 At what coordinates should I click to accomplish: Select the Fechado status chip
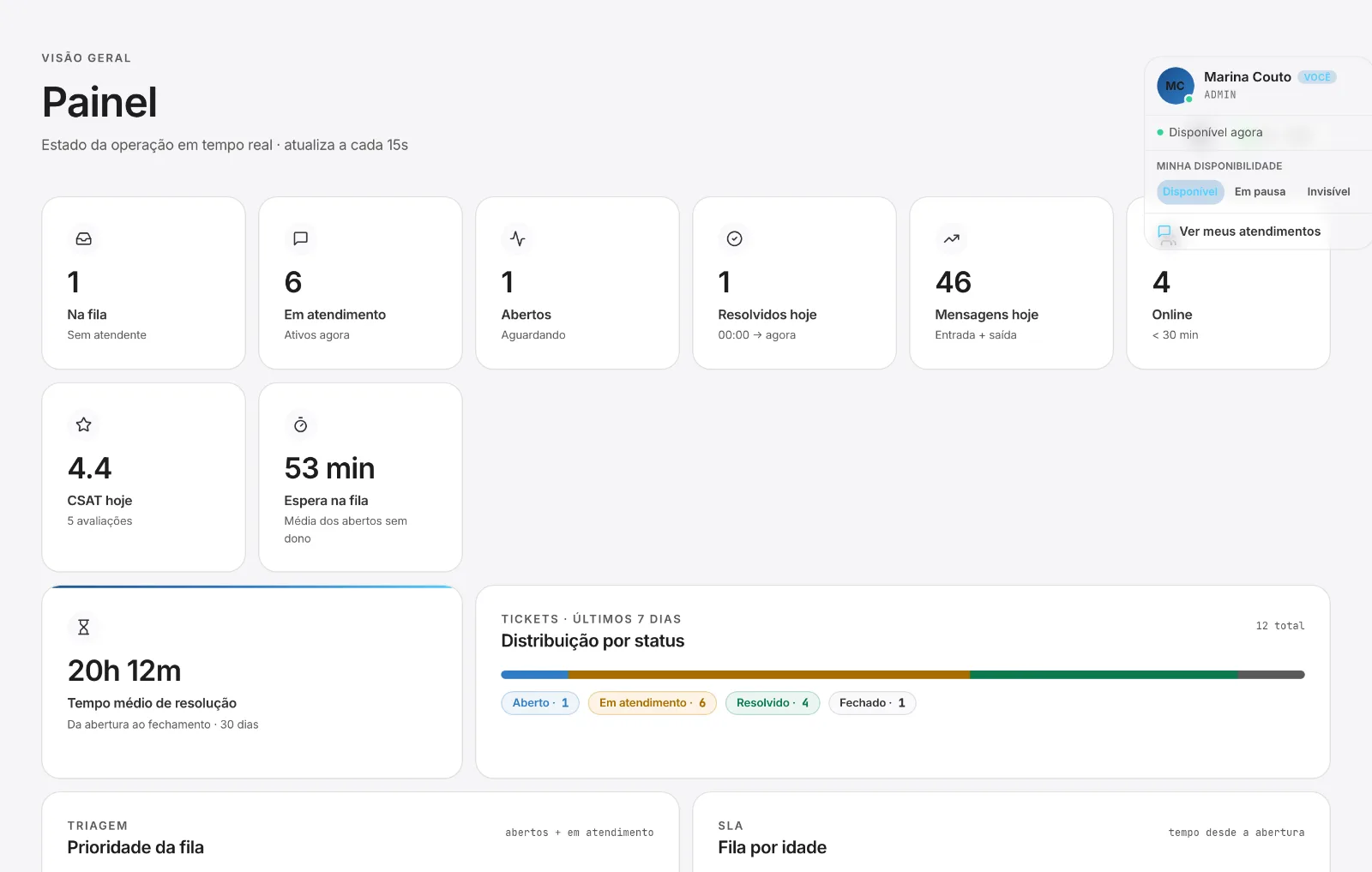(x=872, y=703)
